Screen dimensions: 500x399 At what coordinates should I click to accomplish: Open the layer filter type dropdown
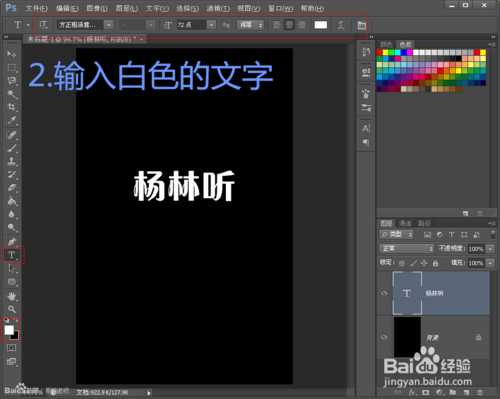tap(397, 234)
